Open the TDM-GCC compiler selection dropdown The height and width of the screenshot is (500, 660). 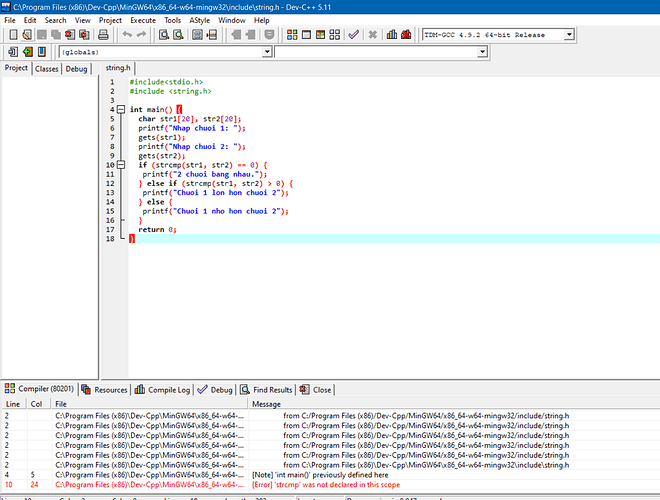point(569,35)
